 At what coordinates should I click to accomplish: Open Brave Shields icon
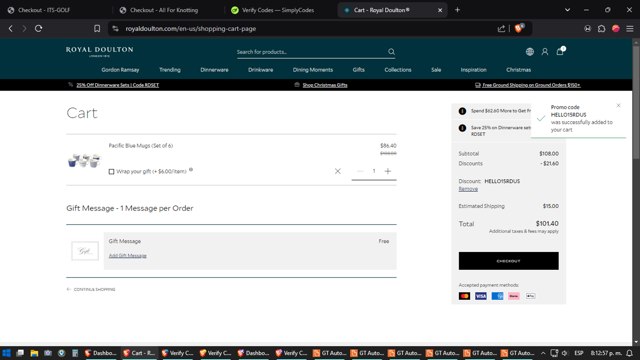(519, 28)
